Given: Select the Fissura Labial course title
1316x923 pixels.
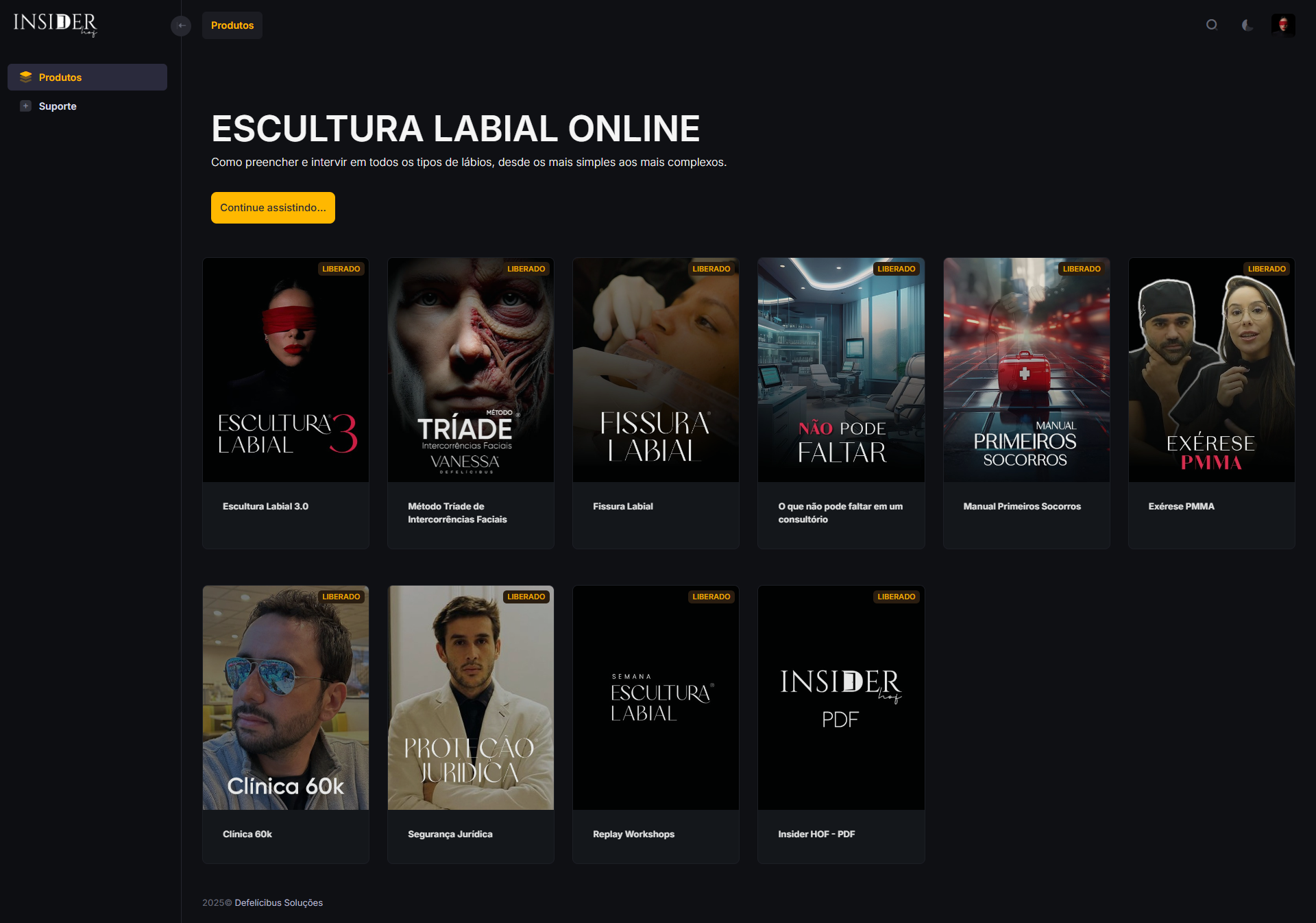Looking at the screenshot, I should [x=622, y=506].
